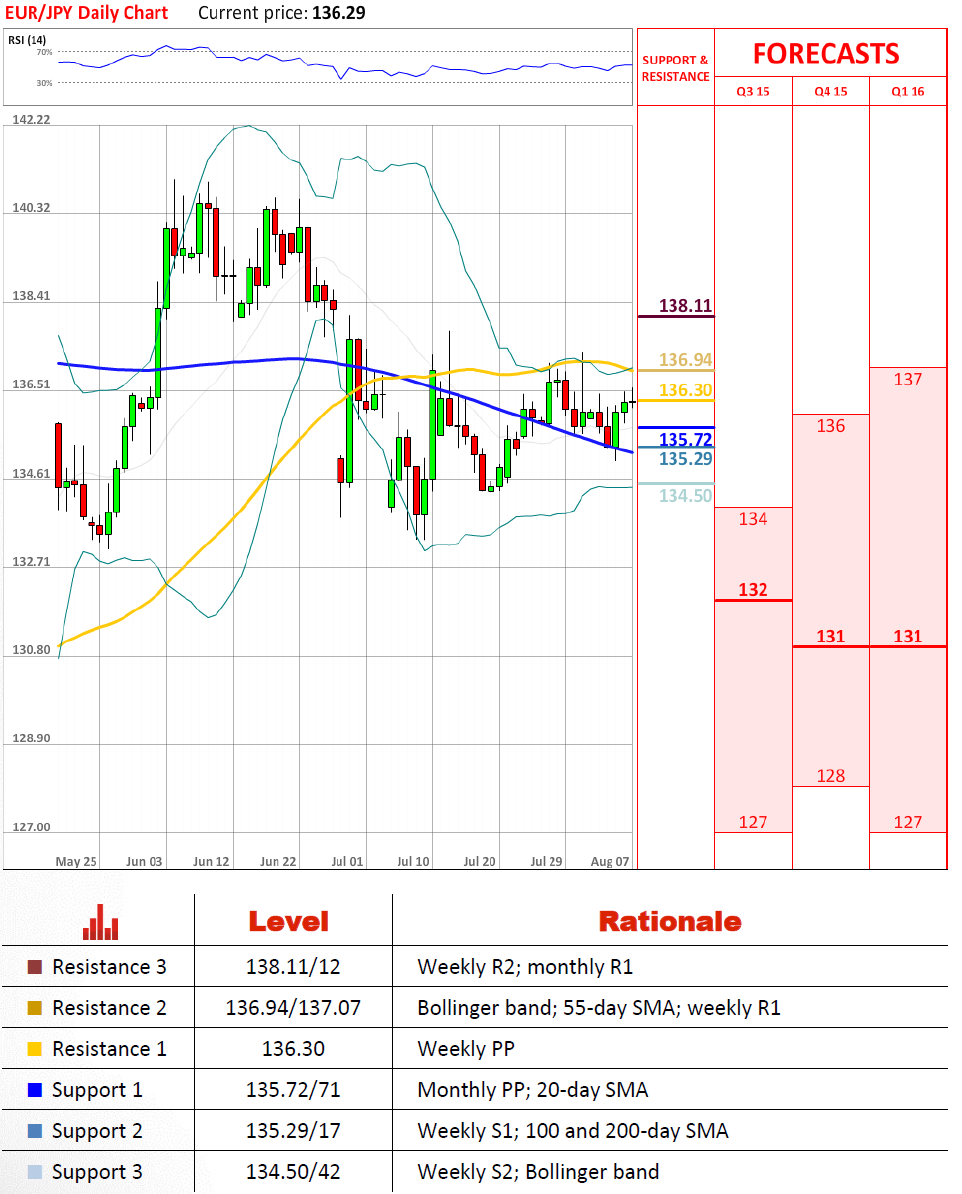The height and width of the screenshot is (1194, 962).
Task: Click the Support 3 row label
Action: click(x=97, y=1173)
